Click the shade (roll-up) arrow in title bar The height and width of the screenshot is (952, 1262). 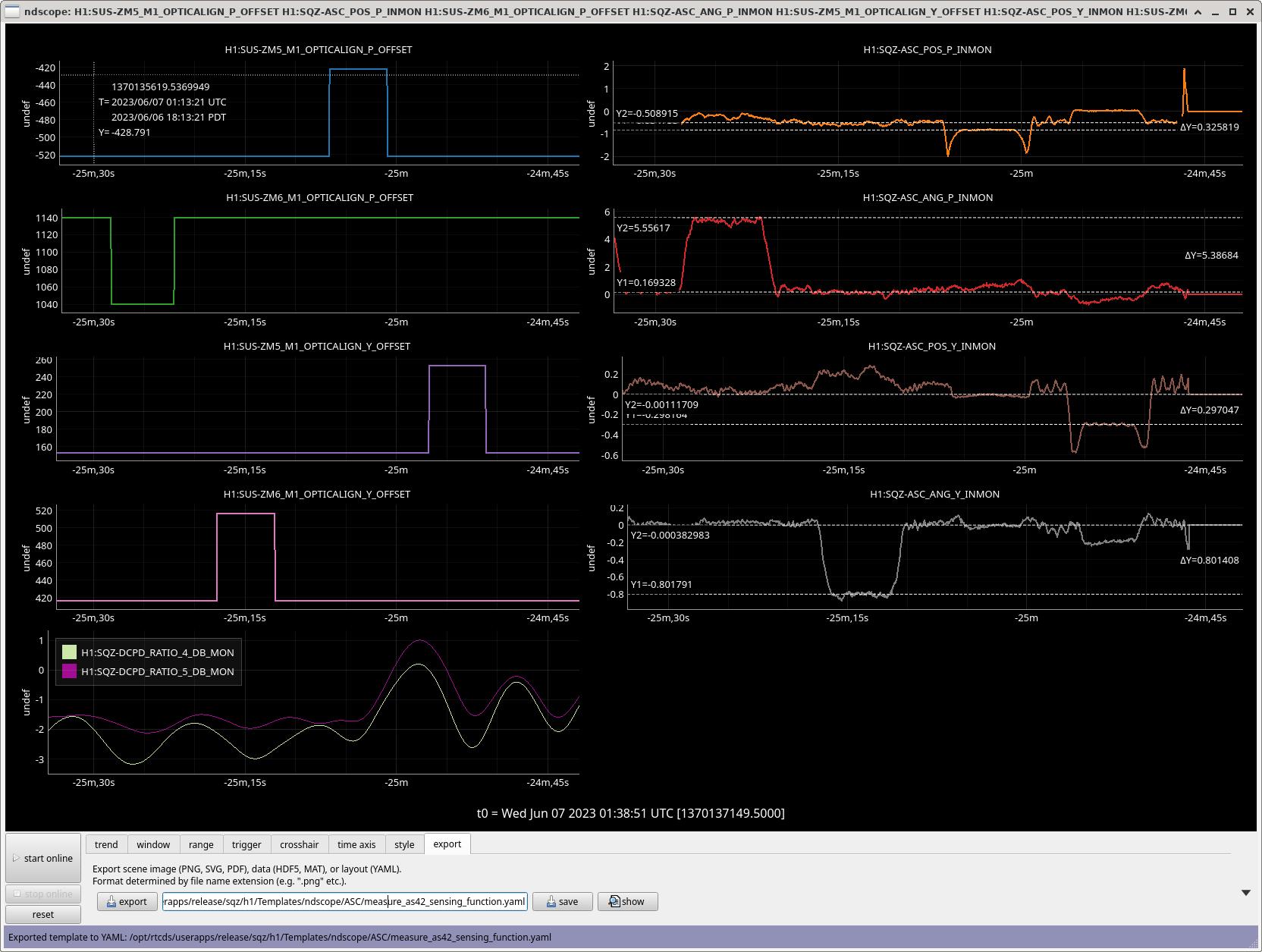(x=1198, y=11)
